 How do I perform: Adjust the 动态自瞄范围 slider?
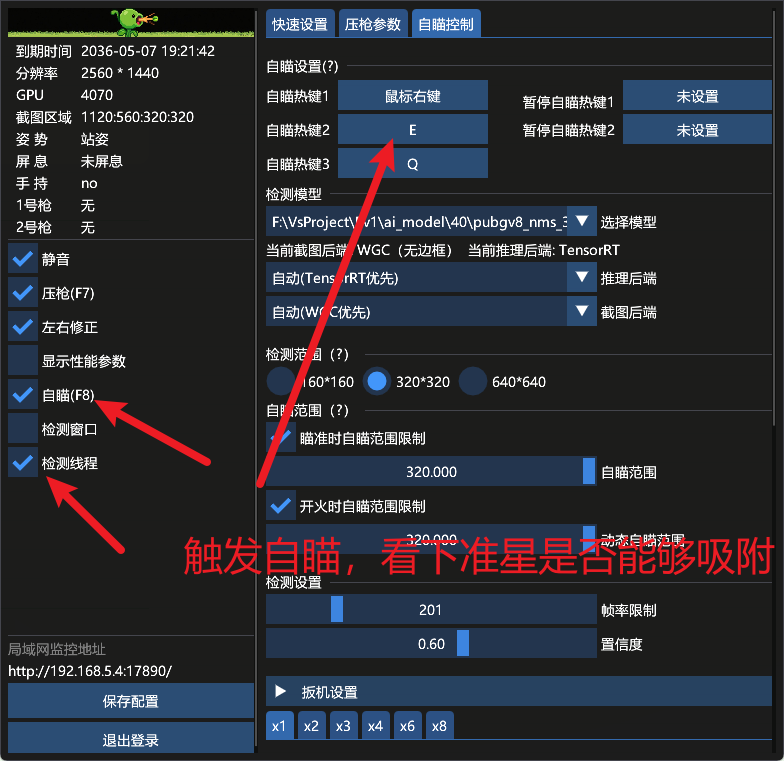[x=431, y=539]
